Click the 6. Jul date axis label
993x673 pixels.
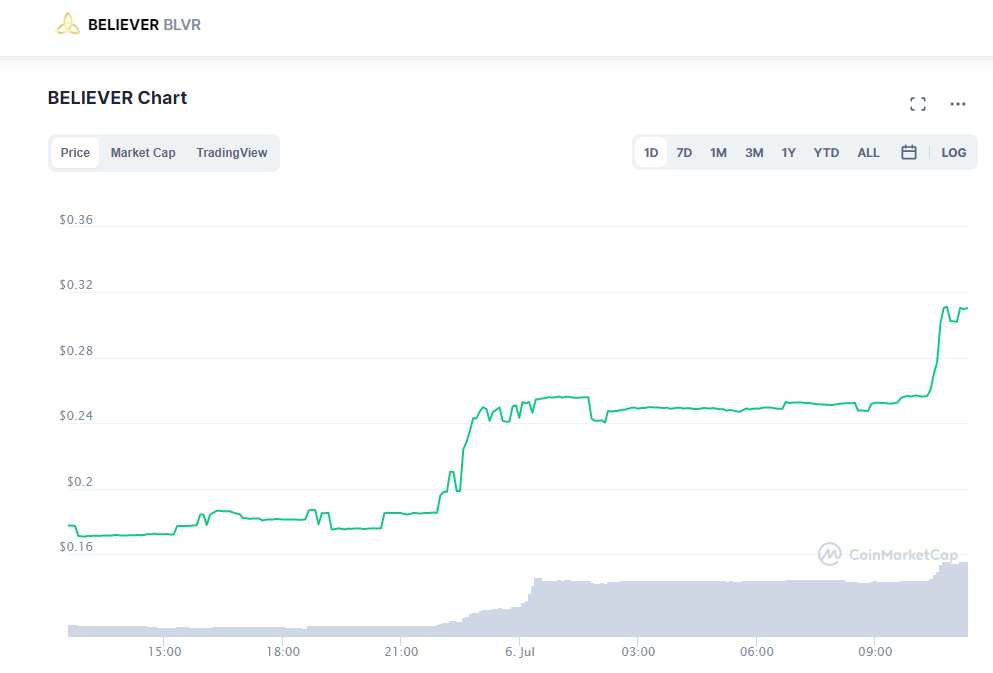520,651
